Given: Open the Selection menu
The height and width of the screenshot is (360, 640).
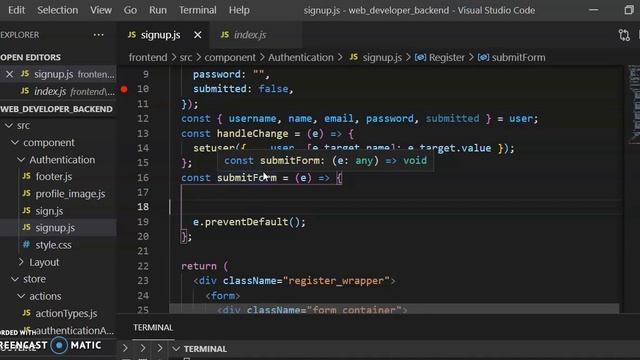Looking at the screenshot, I should pos(58,10).
